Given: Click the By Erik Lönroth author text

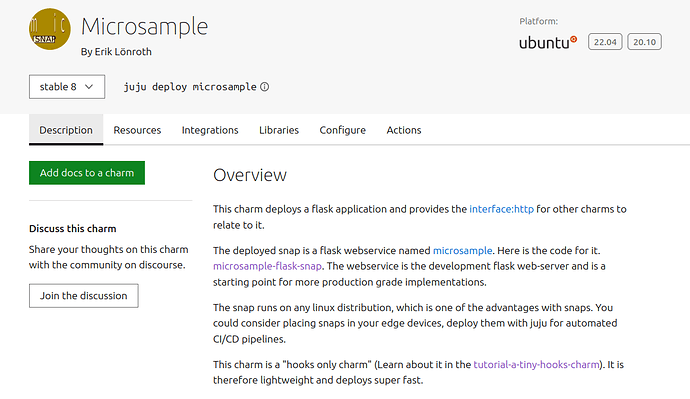Looking at the screenshot, I should (116, 51).
